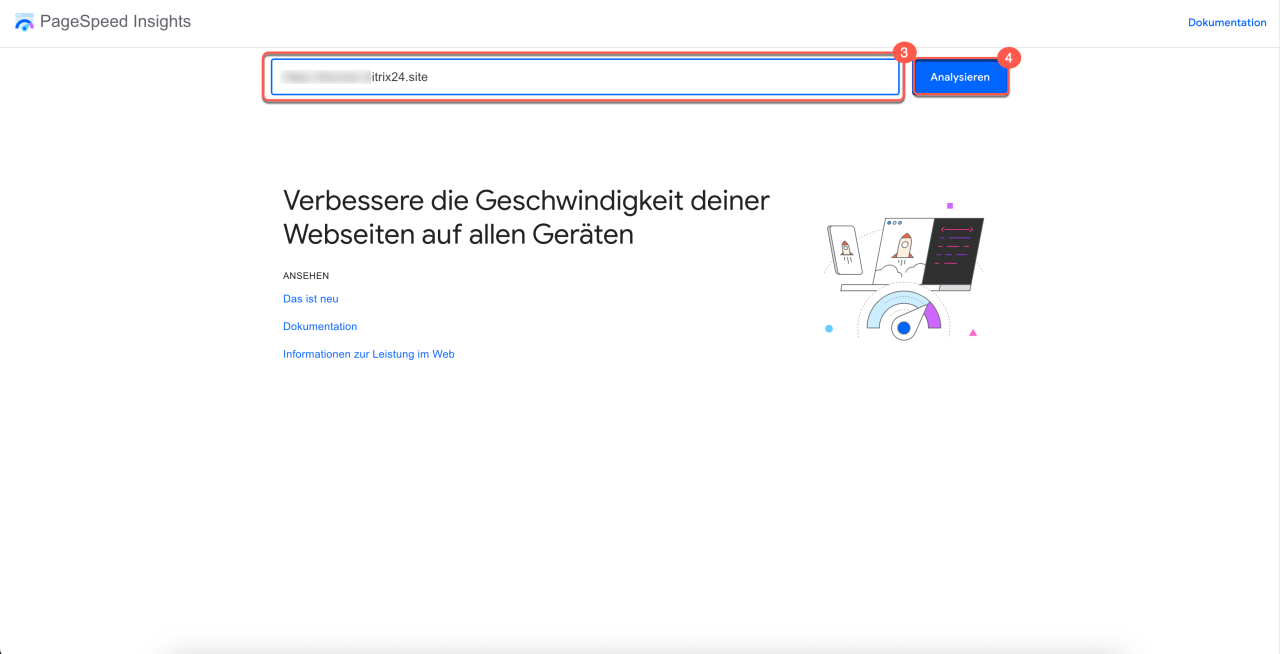Open the Dokumentation link in header
The height and width of the screenshot is (654, 1280).
tap(1227, 22)
